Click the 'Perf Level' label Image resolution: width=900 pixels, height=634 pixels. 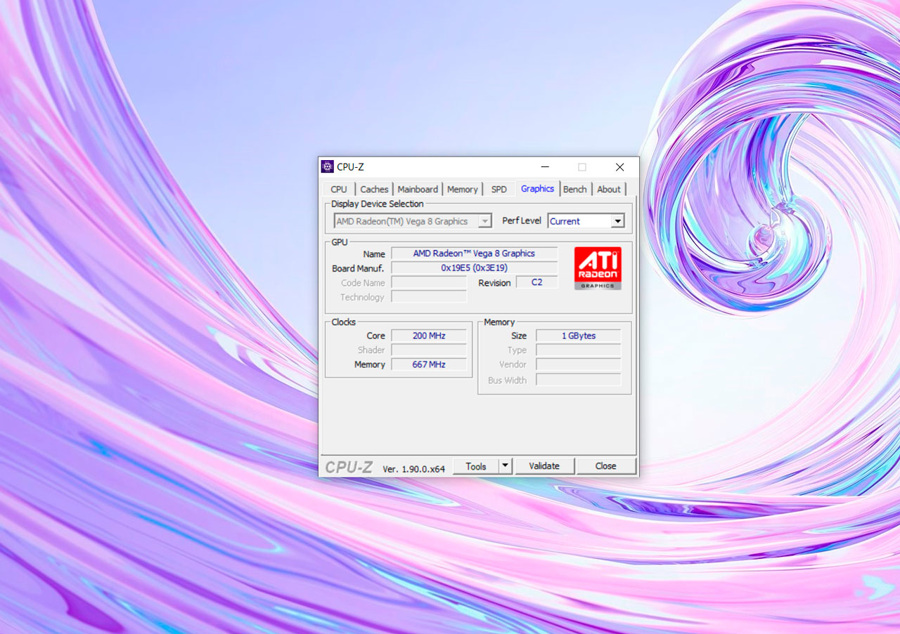(521, 221)
